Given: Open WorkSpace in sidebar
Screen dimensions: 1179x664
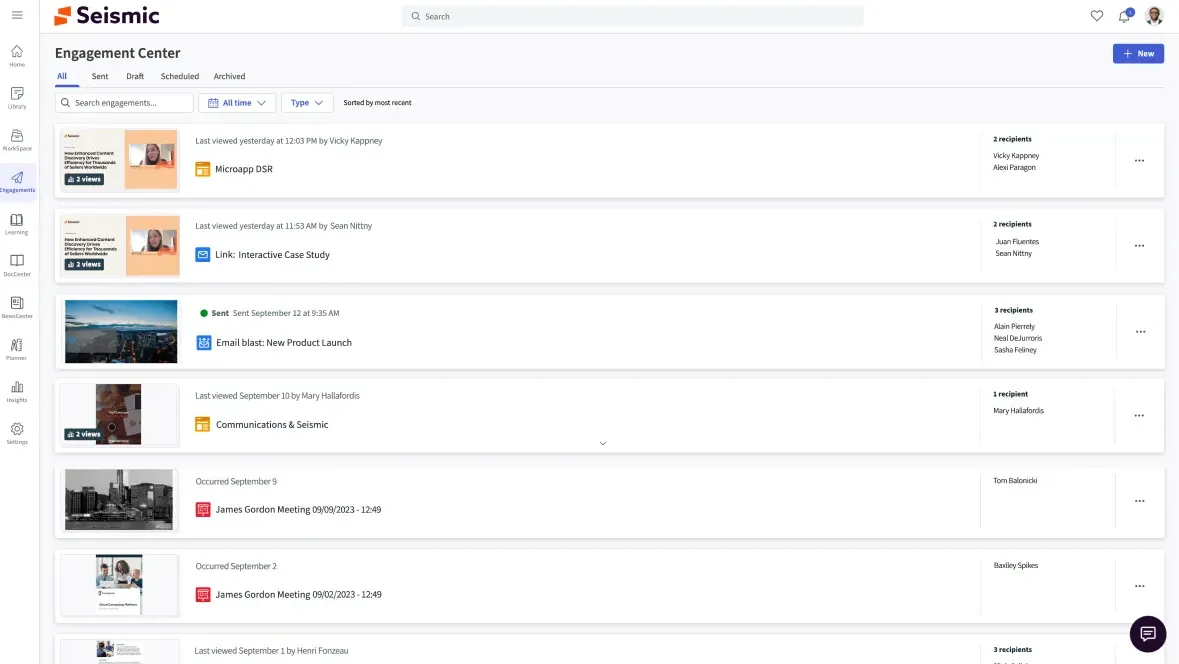Looking at the screenshot, I should 17,140.
